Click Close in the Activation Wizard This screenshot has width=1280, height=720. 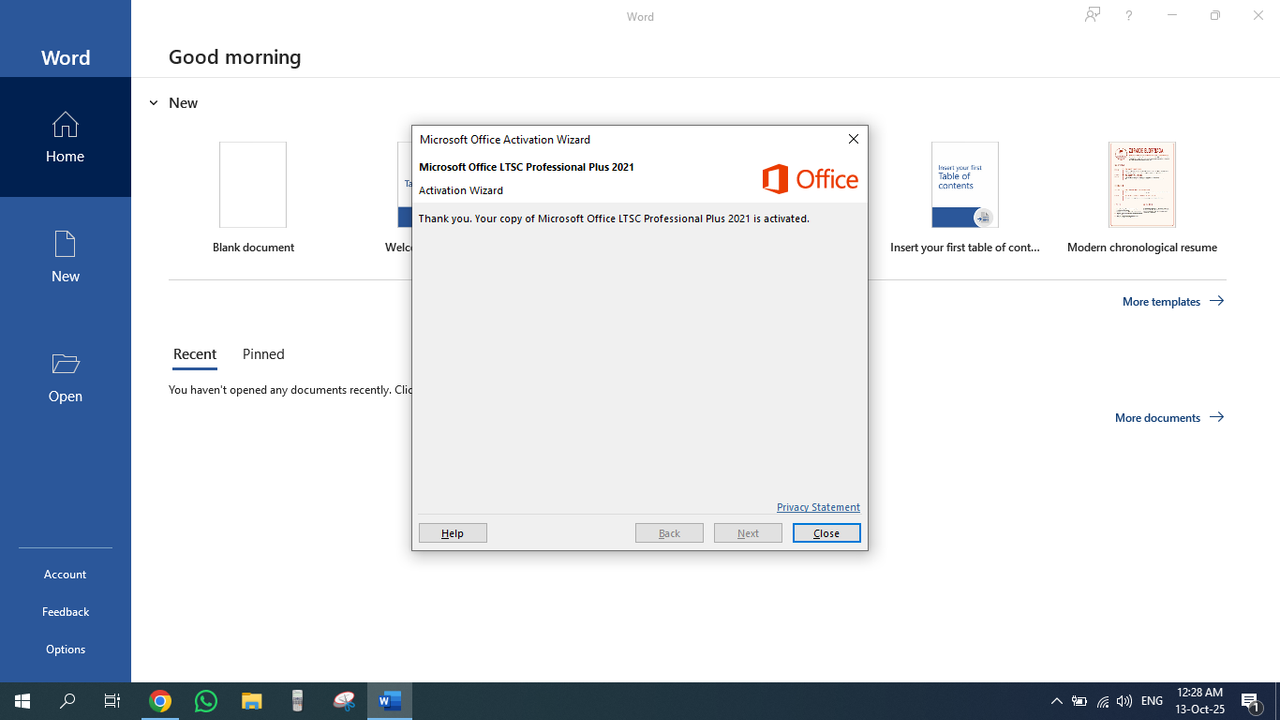(826, 533)
